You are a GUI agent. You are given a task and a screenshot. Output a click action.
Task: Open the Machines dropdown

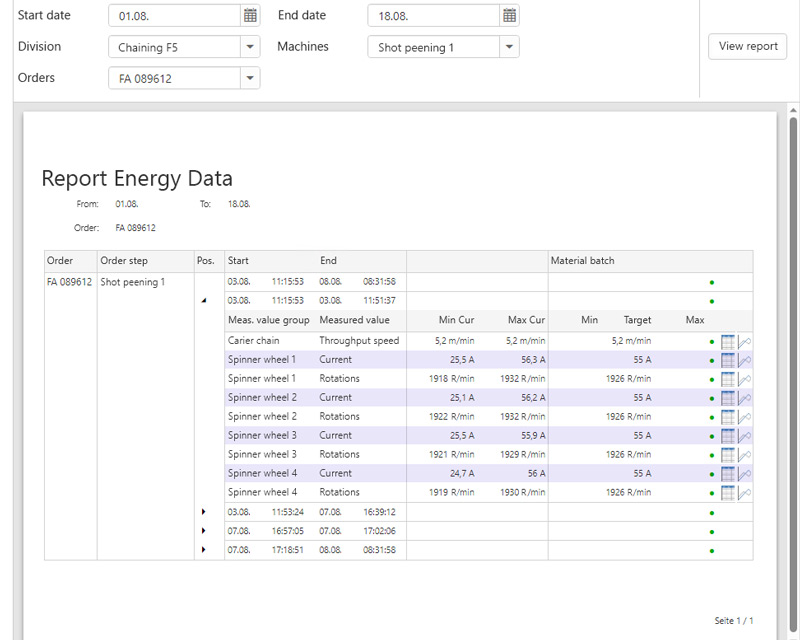pos(510,46)
